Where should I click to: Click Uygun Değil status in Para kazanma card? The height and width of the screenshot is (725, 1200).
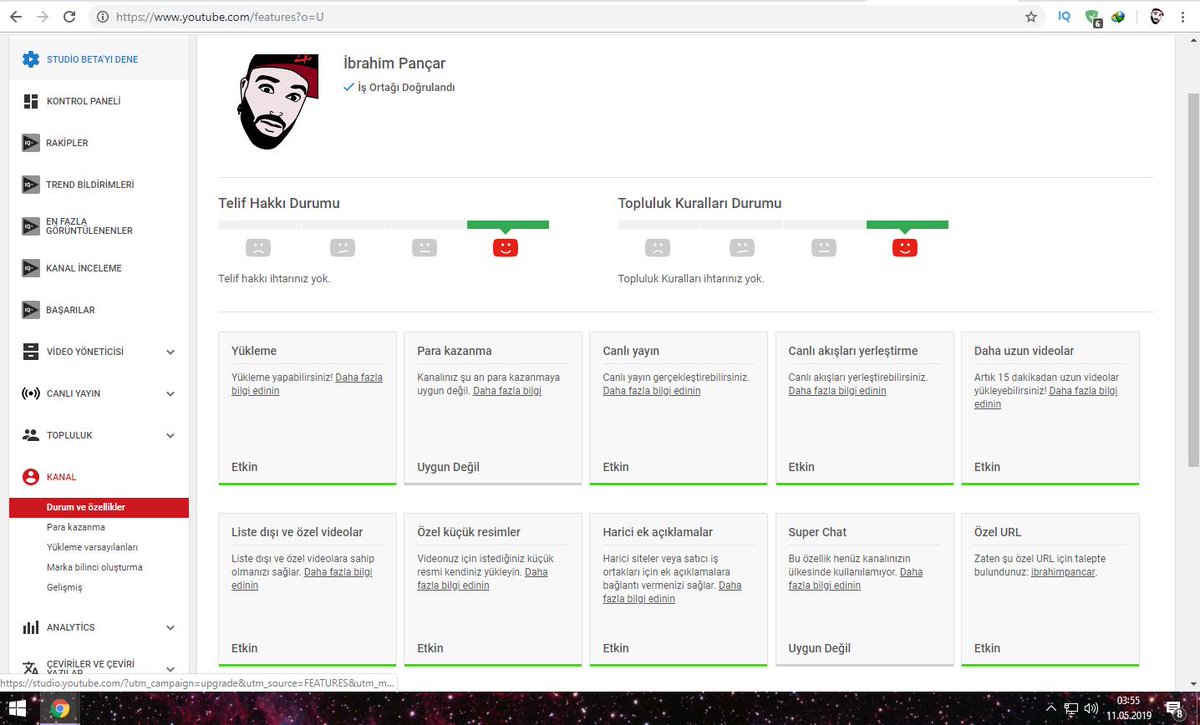coord(448,467)
